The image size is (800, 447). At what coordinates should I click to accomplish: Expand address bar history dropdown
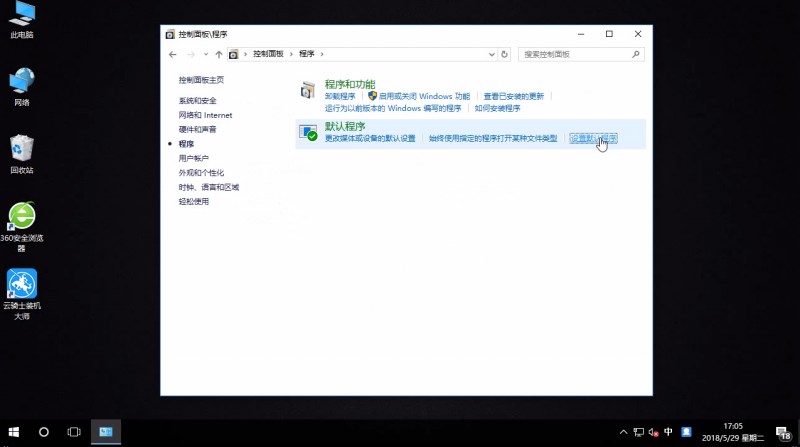pos(491,54)
